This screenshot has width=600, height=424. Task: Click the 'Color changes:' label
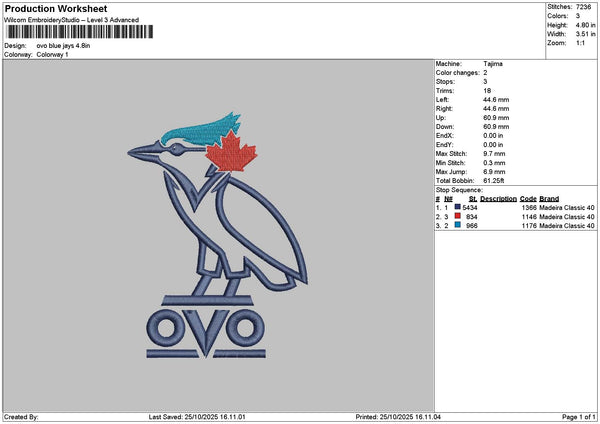click(x=458, y=73)
